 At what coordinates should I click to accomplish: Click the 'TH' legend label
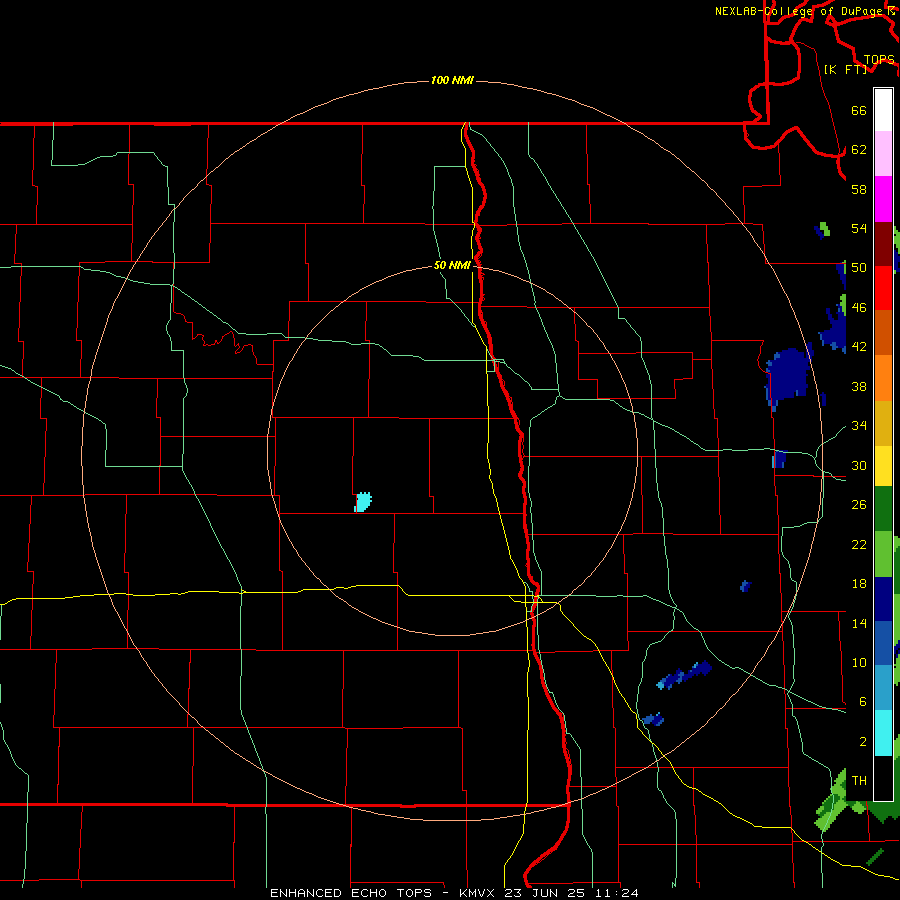tap(859, 781)
